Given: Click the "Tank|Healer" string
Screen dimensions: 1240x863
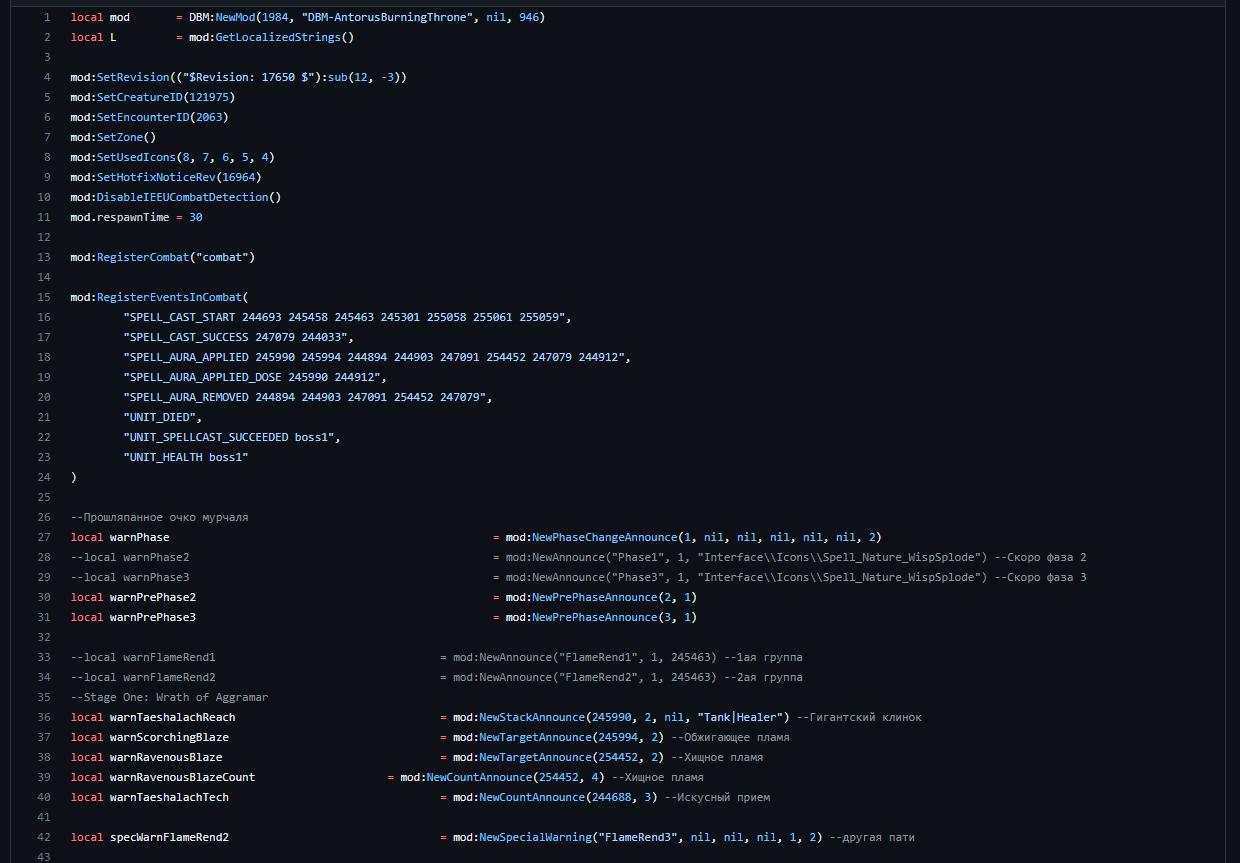Looking at the screenshot, I should pyautogui.click(x=747, y=717).
